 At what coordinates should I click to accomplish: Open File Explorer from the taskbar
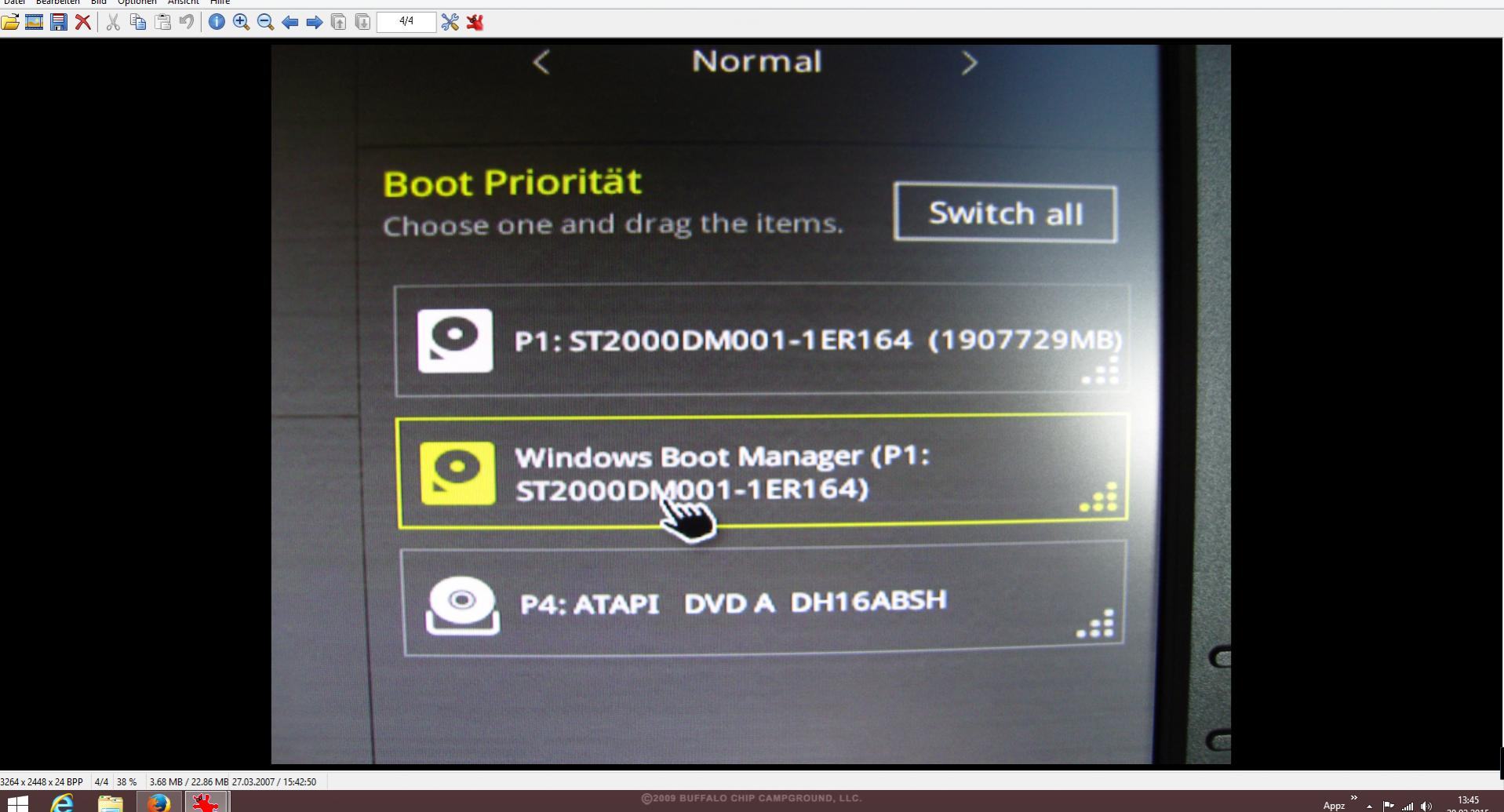pyautogui.click(x=110, y=803)
